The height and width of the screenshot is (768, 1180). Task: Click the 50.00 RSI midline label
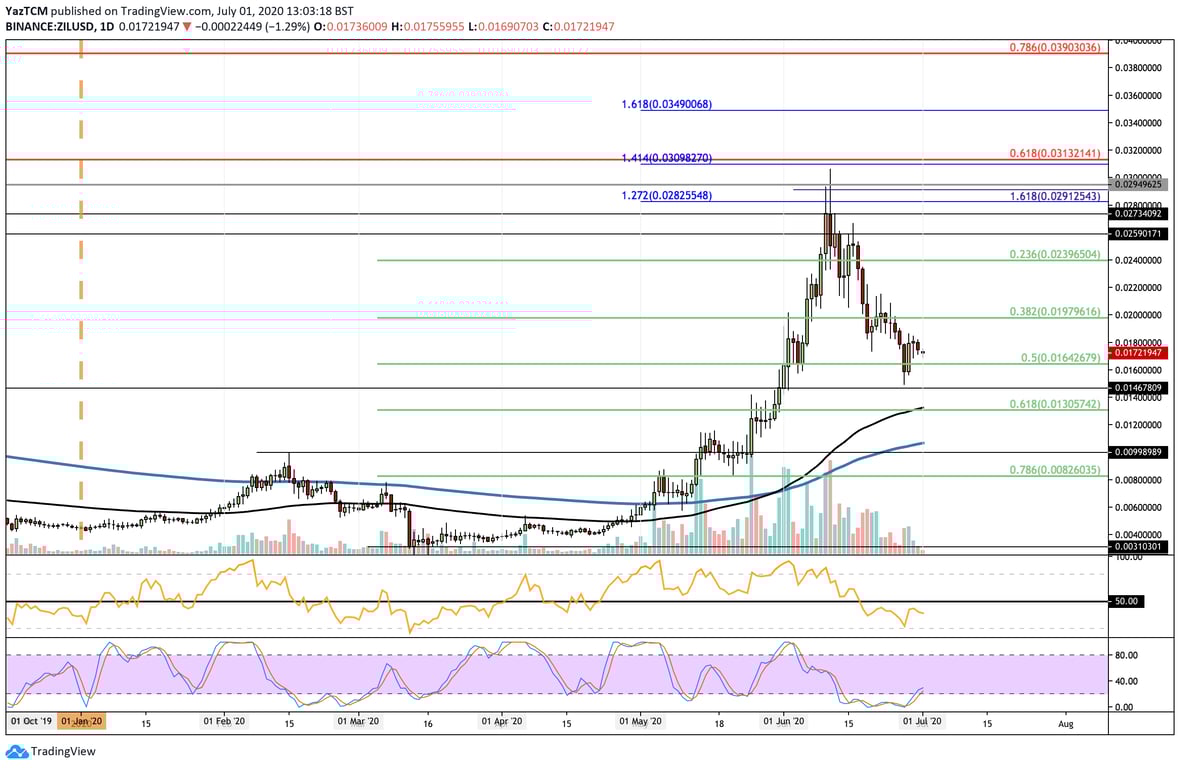click(1127, 601)
